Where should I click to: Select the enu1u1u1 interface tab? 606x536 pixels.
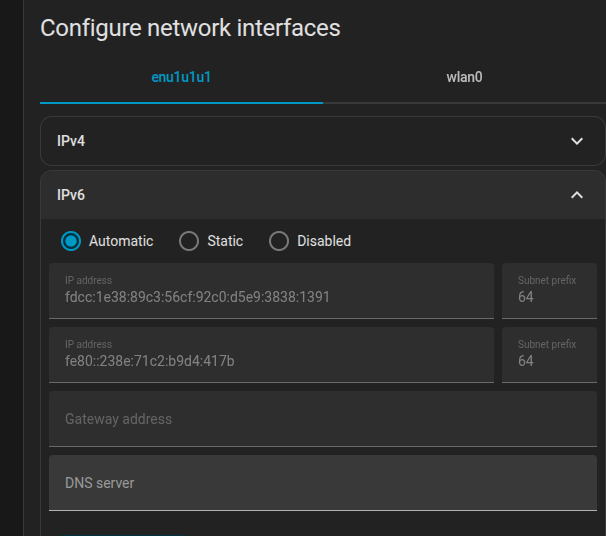tap(181, 77)
